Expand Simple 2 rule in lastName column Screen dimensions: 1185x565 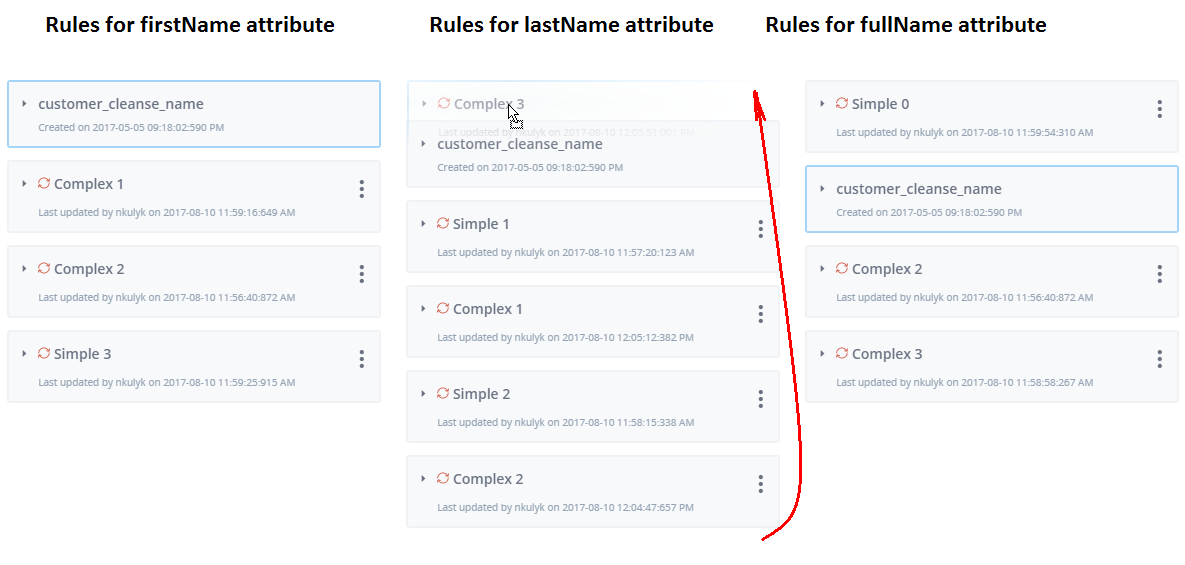tap(423, 394)
